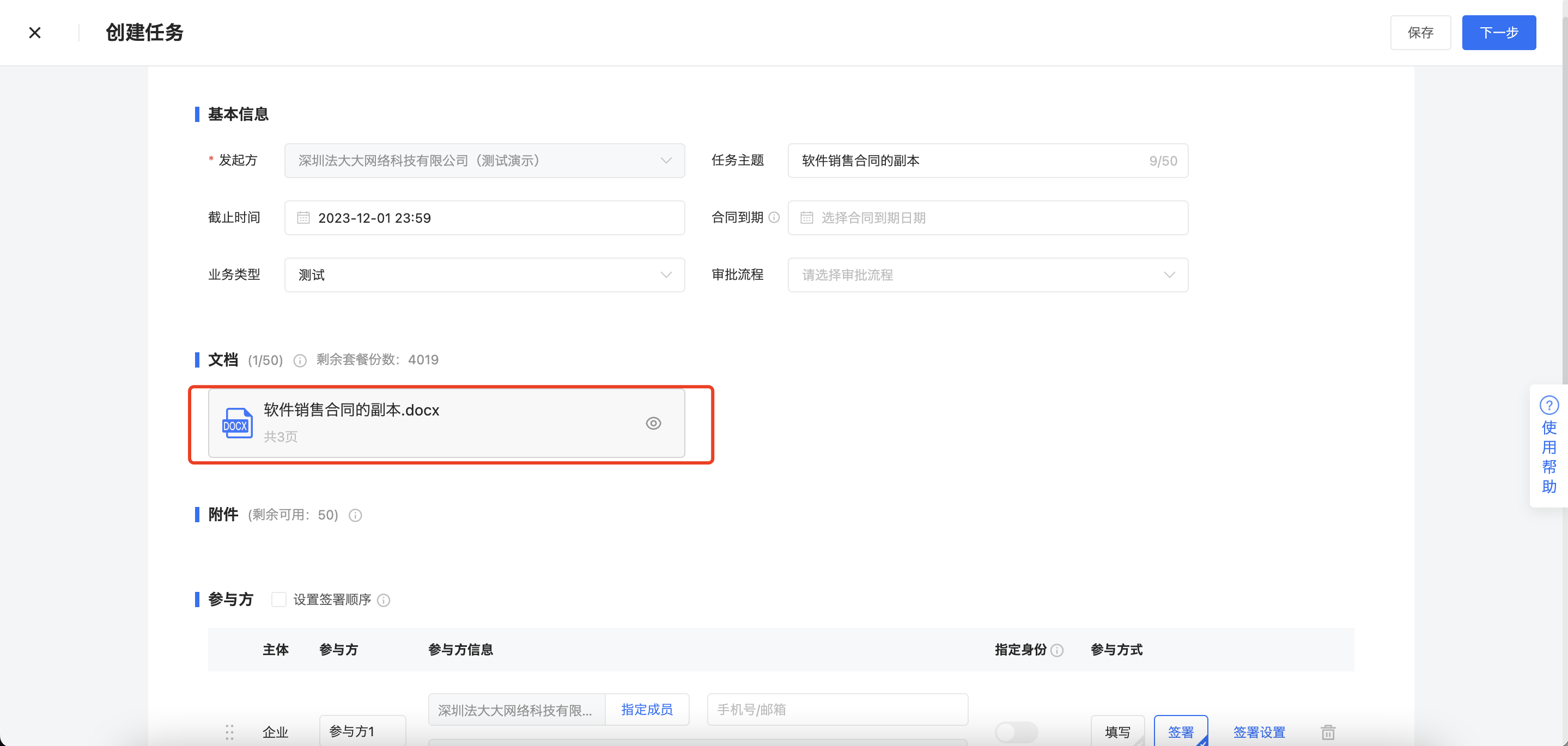Close the 创建任务 dialog with the X icon
The image size is (1568, 746).
(x=35, y=33)
